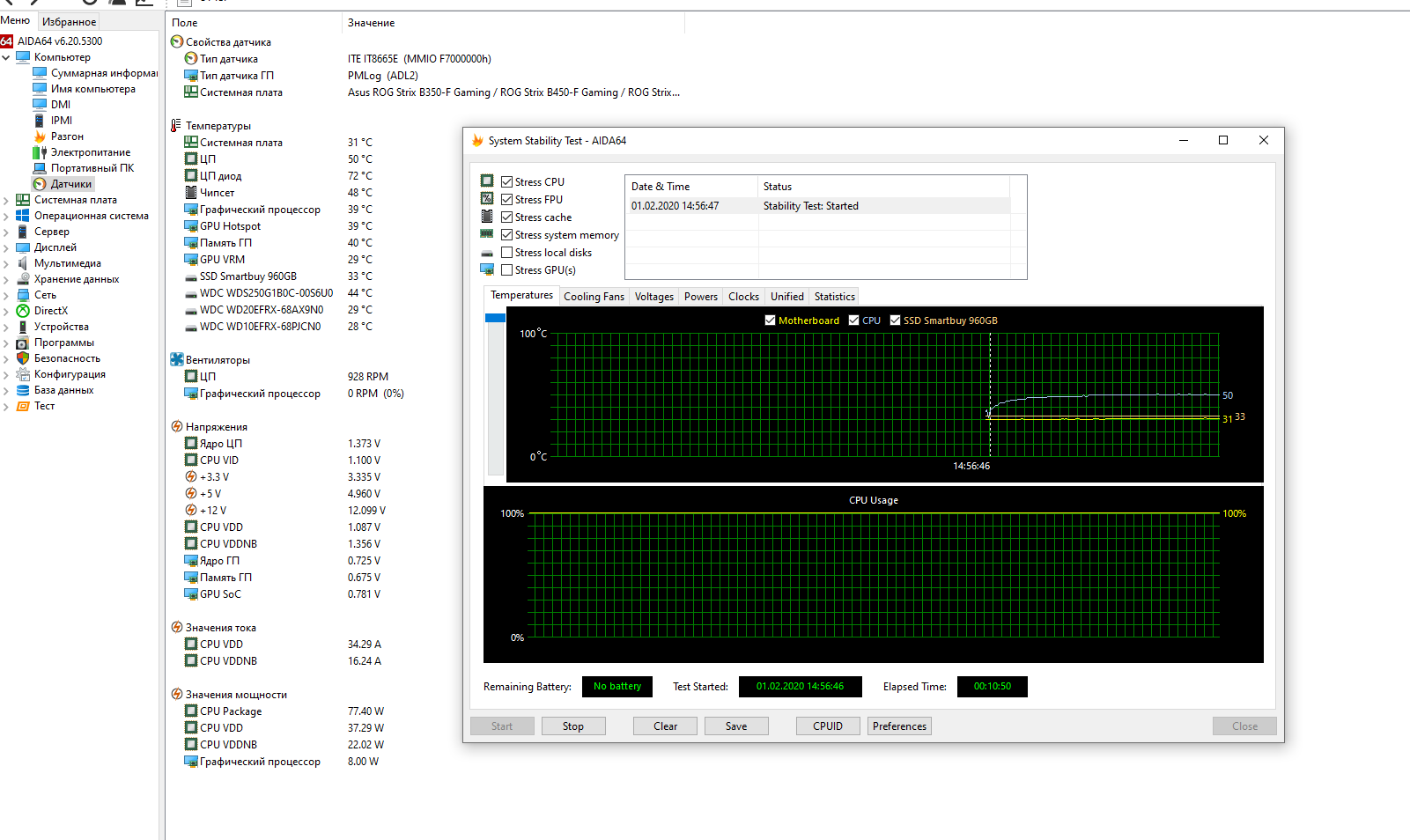Uncheck Stress system memory checkbox
The image size is (1410, 840).
pyautogui.click(x=507, y=235)
